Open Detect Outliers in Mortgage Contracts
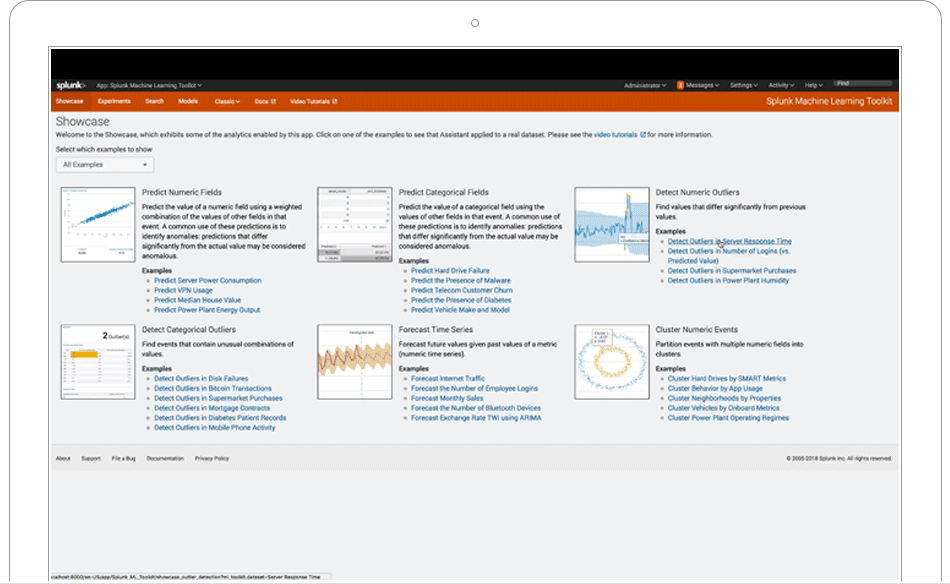Viewport: 950px width, 584px height. point(212,408)
